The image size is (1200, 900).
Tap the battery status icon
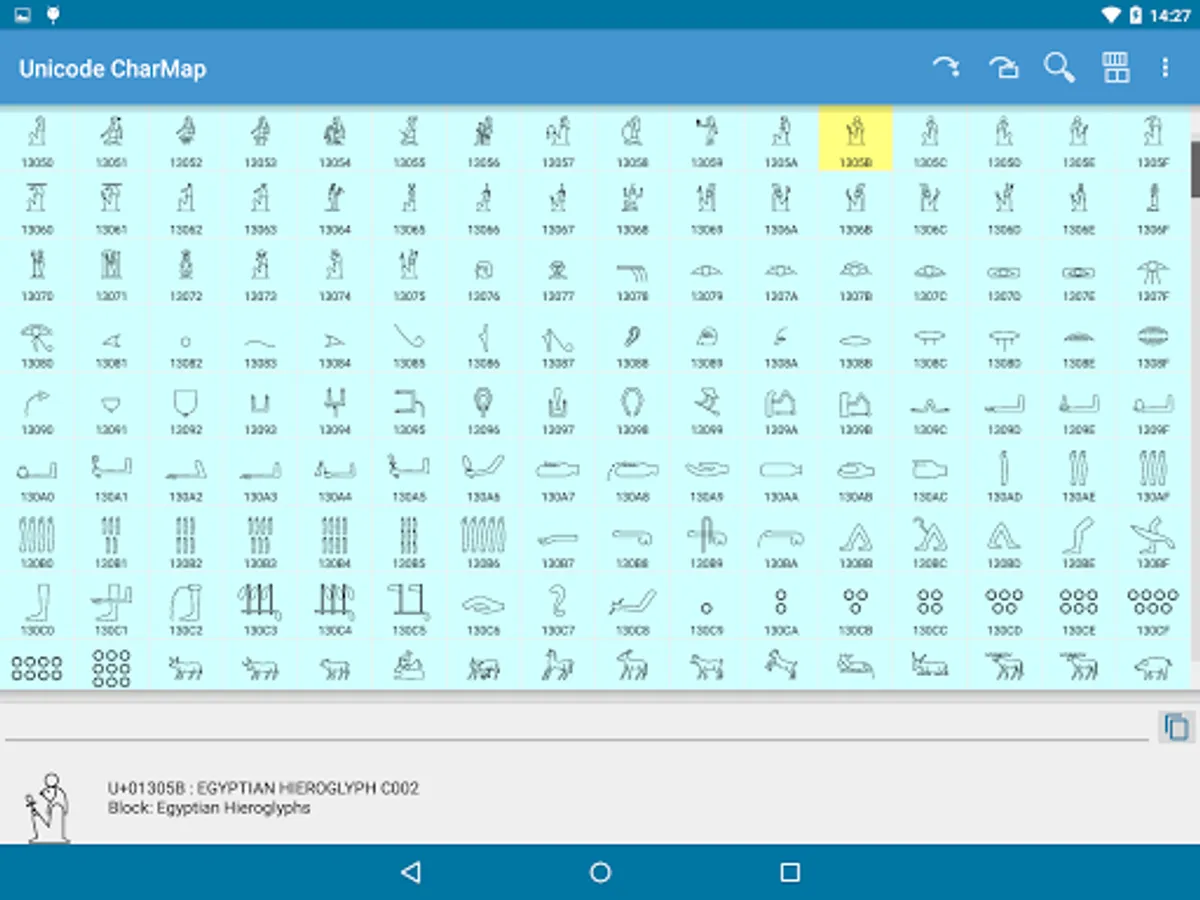tap(1136, 15)
